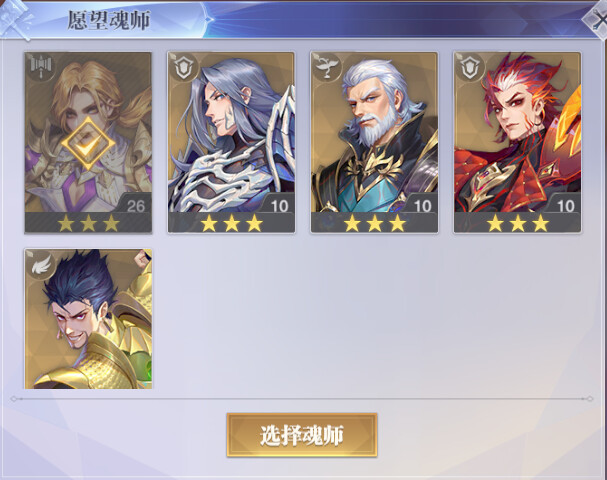Click the 愿望魂师 title header
607x480 pixels.
coord(108,21)
